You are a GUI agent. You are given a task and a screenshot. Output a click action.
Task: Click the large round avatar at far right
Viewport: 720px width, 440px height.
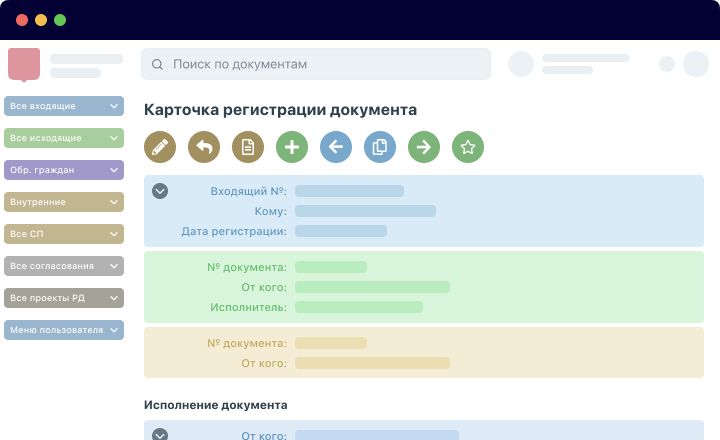point(696,64)
